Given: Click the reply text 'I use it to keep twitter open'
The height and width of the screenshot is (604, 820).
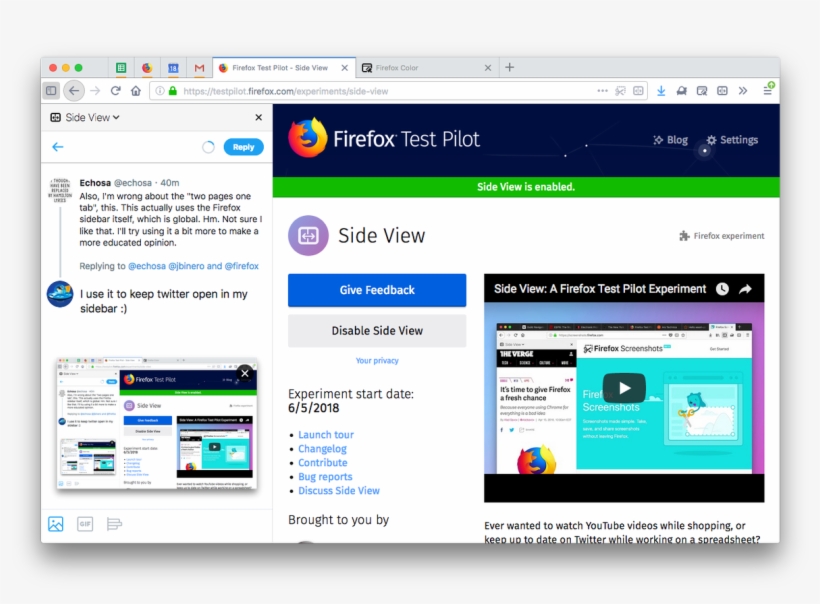Looking at the screenshot, I should coord(164,301).
